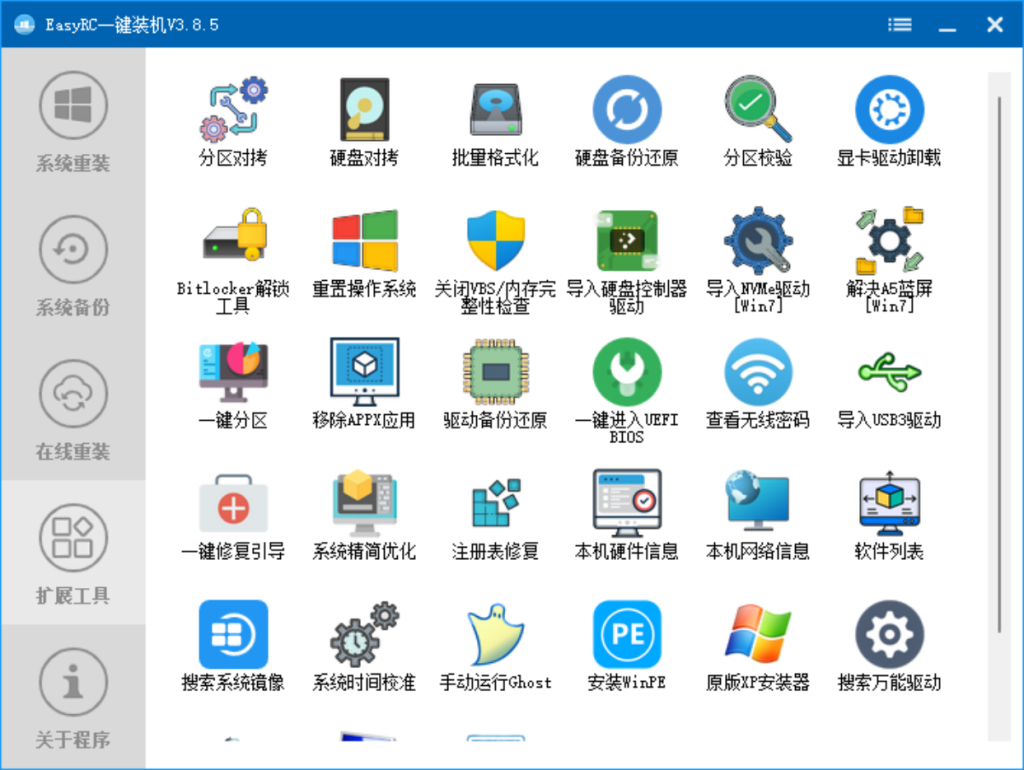Click 一键进入UEFI BIOS tool

(627, 391)
